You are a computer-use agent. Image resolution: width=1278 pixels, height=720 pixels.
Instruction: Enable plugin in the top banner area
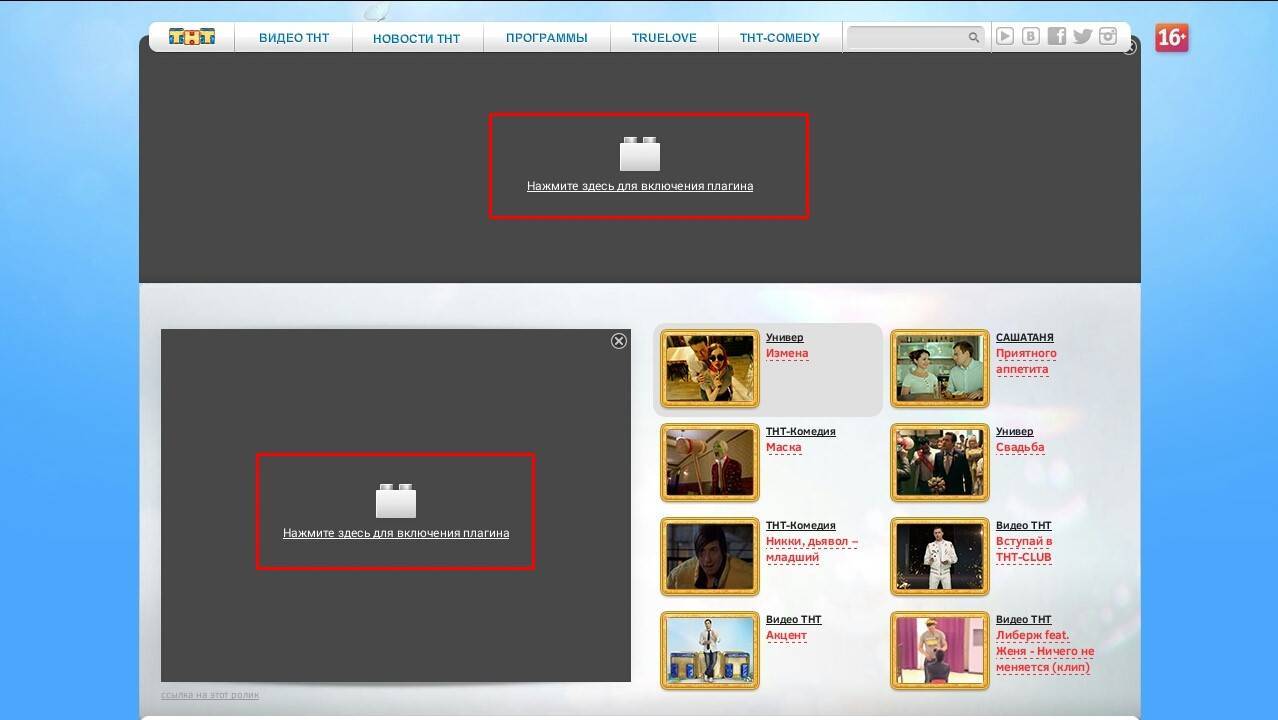(x=639, y=186)
